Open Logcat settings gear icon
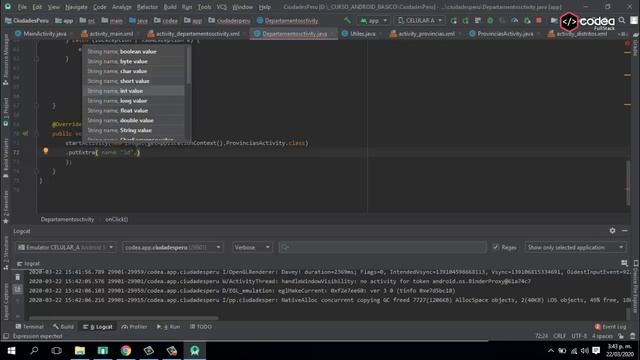Viewport: 640px width, 360px height. 612,231
